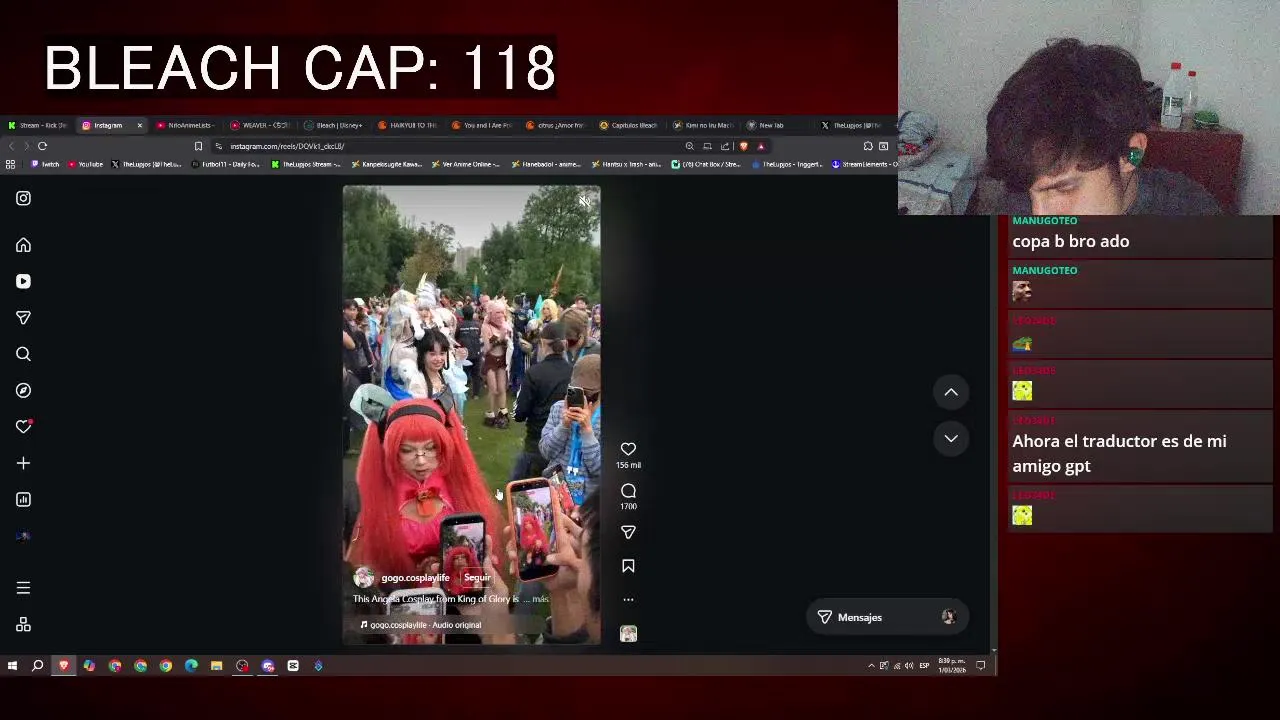Open File Explorer in taskbar
The height and width of the screenshot is (720, 1280).
click(x=216, y=666)
